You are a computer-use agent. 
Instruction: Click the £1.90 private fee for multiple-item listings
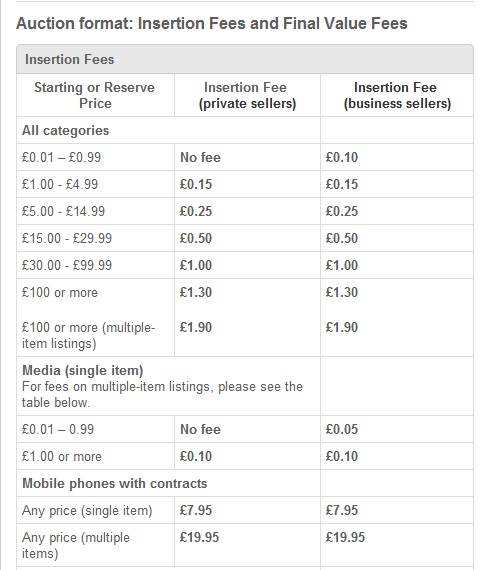point(196,327)
